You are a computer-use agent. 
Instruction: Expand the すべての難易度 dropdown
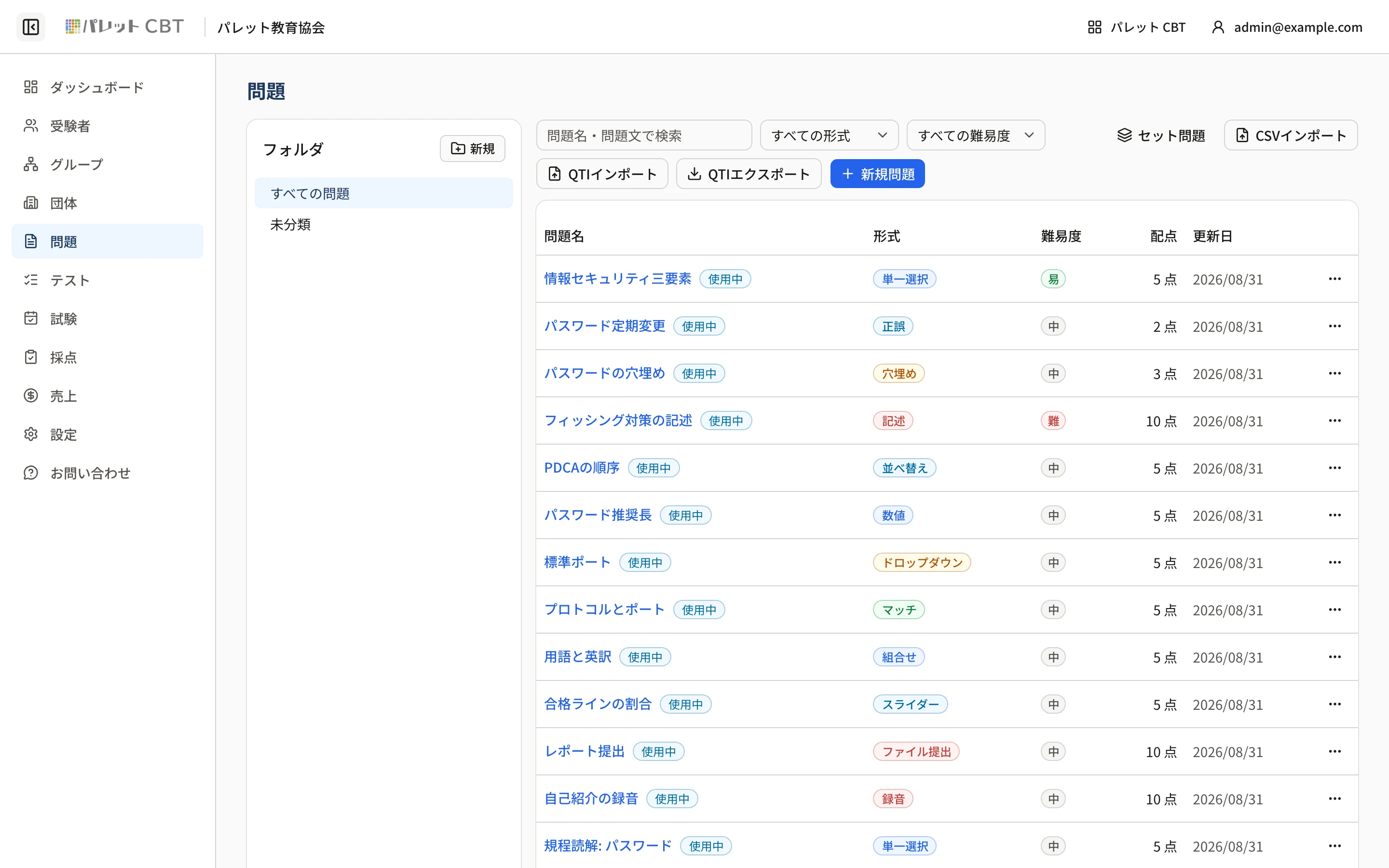click(x=976, y=136)
